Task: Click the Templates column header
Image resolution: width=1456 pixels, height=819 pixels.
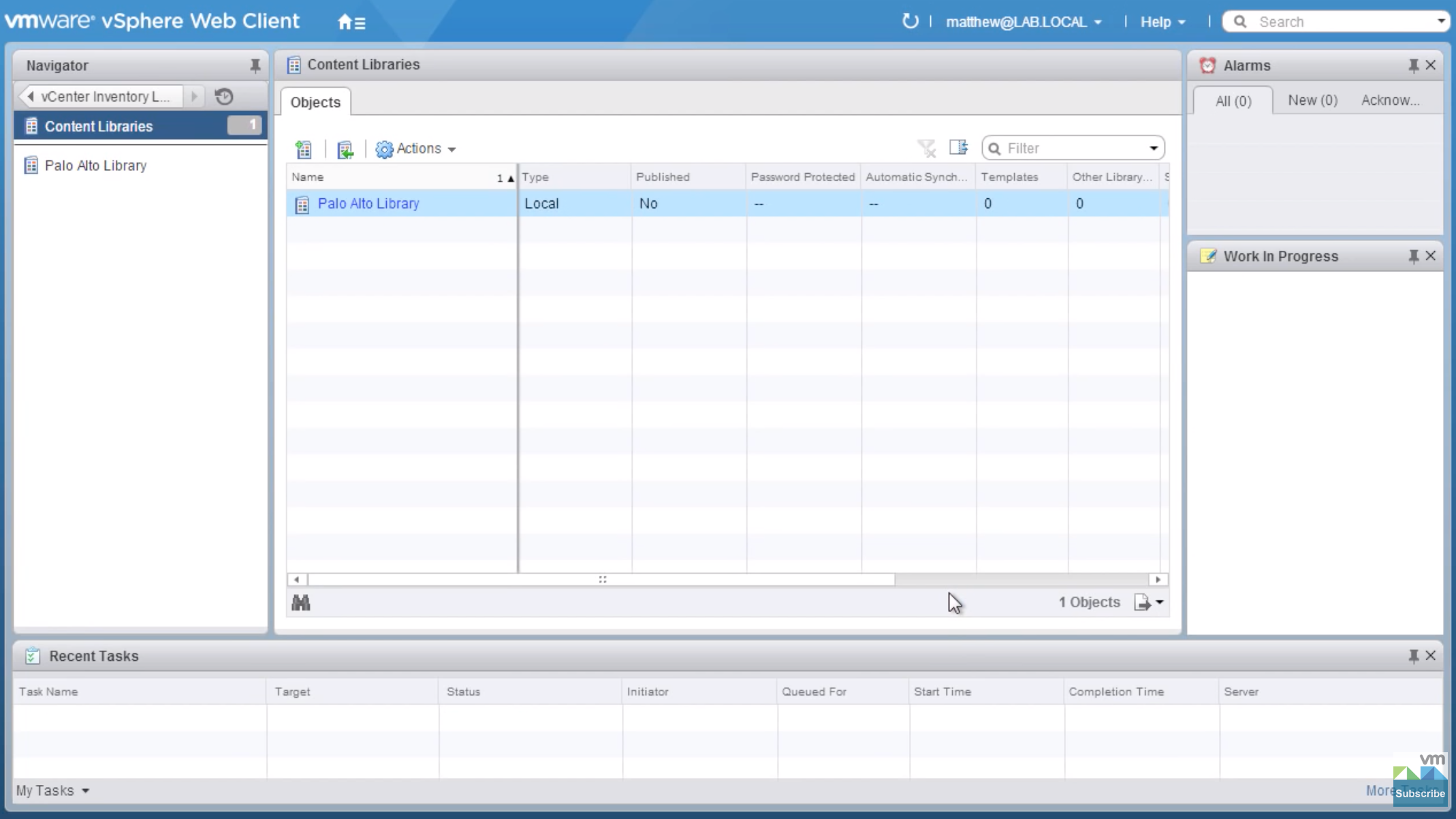Action: 1022,177
